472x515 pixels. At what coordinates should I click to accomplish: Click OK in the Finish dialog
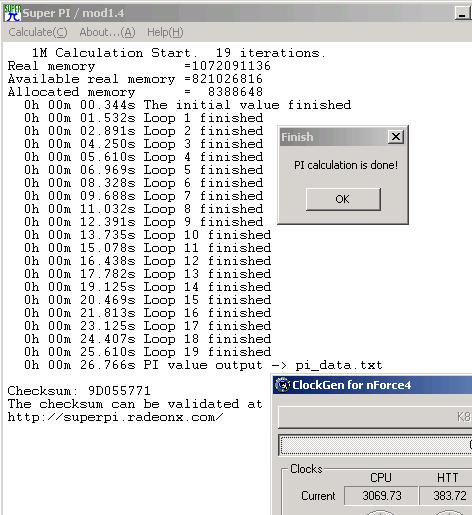(x=343, y=199)
